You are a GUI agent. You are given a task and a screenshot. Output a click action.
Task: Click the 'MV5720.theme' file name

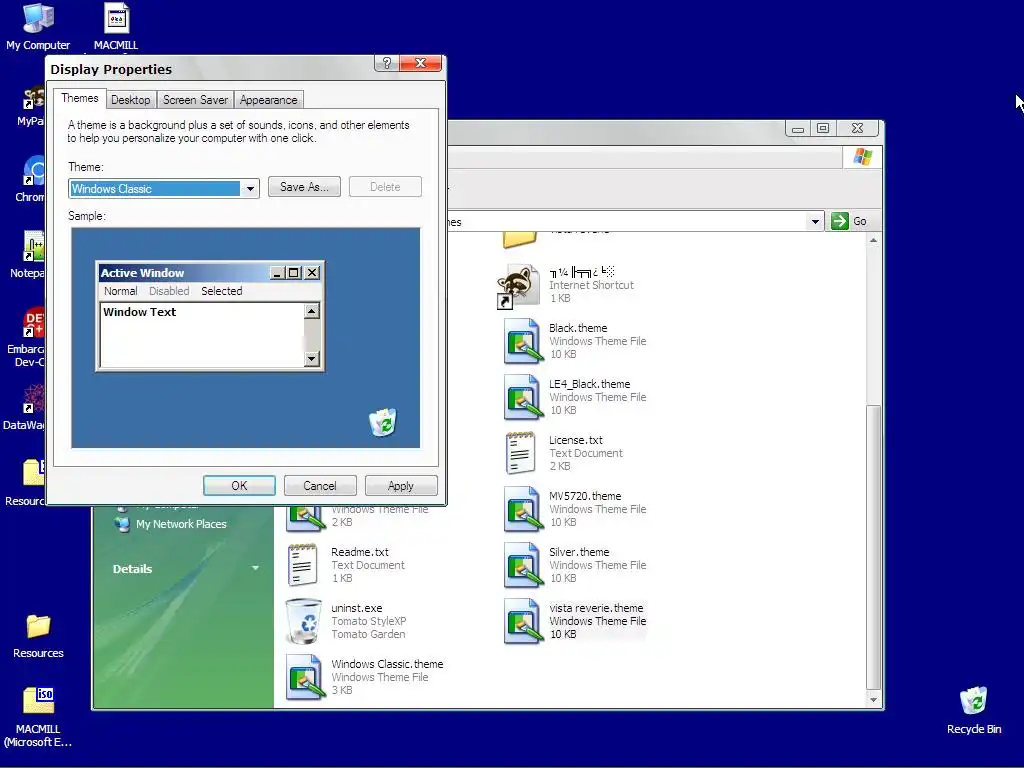pos(585,496)
